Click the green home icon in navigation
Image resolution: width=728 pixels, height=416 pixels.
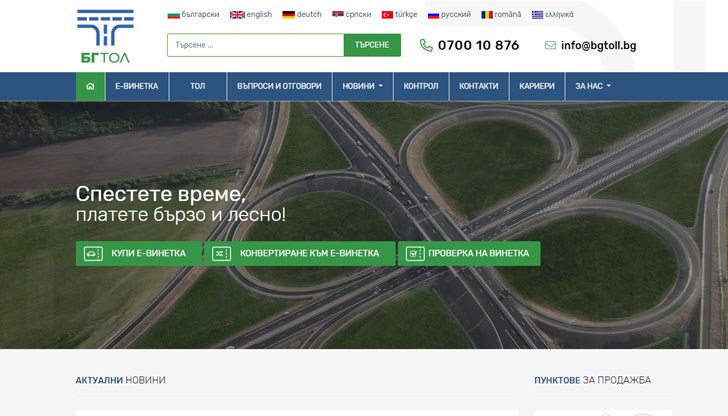91,86
